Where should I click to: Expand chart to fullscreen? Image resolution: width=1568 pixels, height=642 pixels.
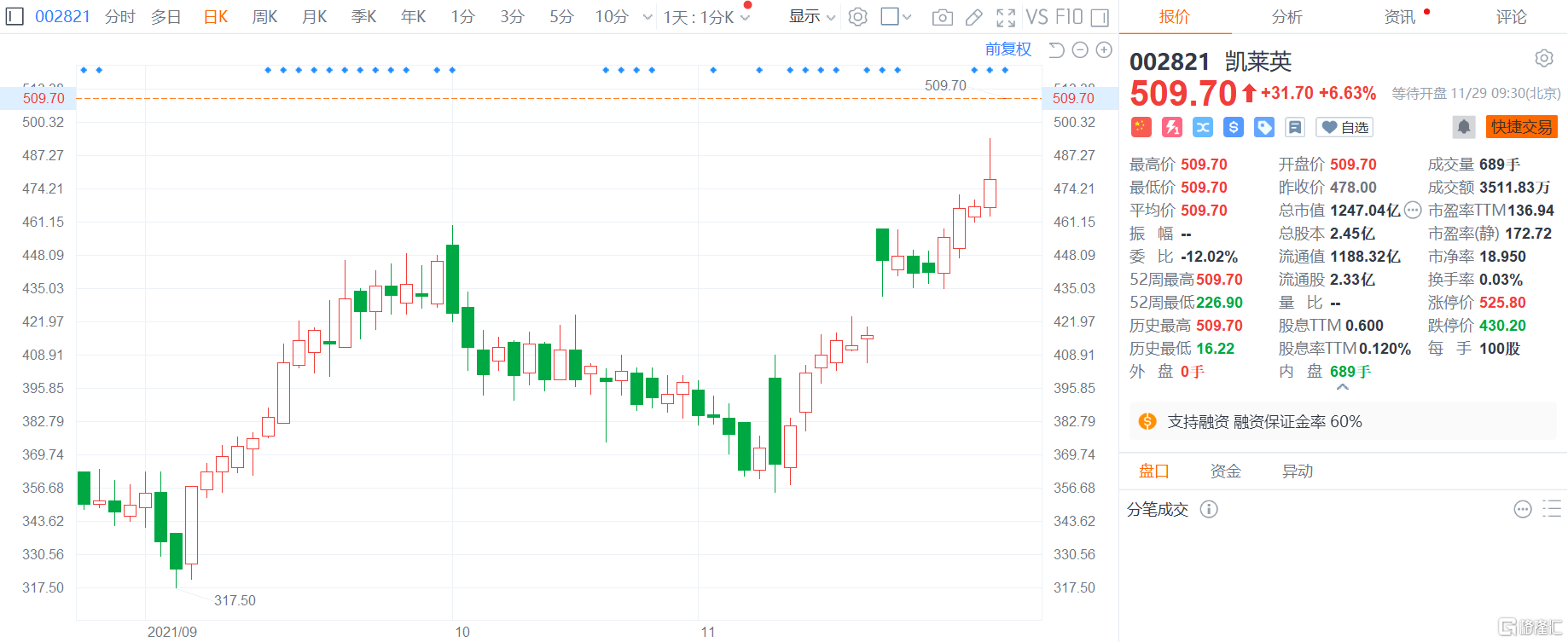pos(1006,17)
